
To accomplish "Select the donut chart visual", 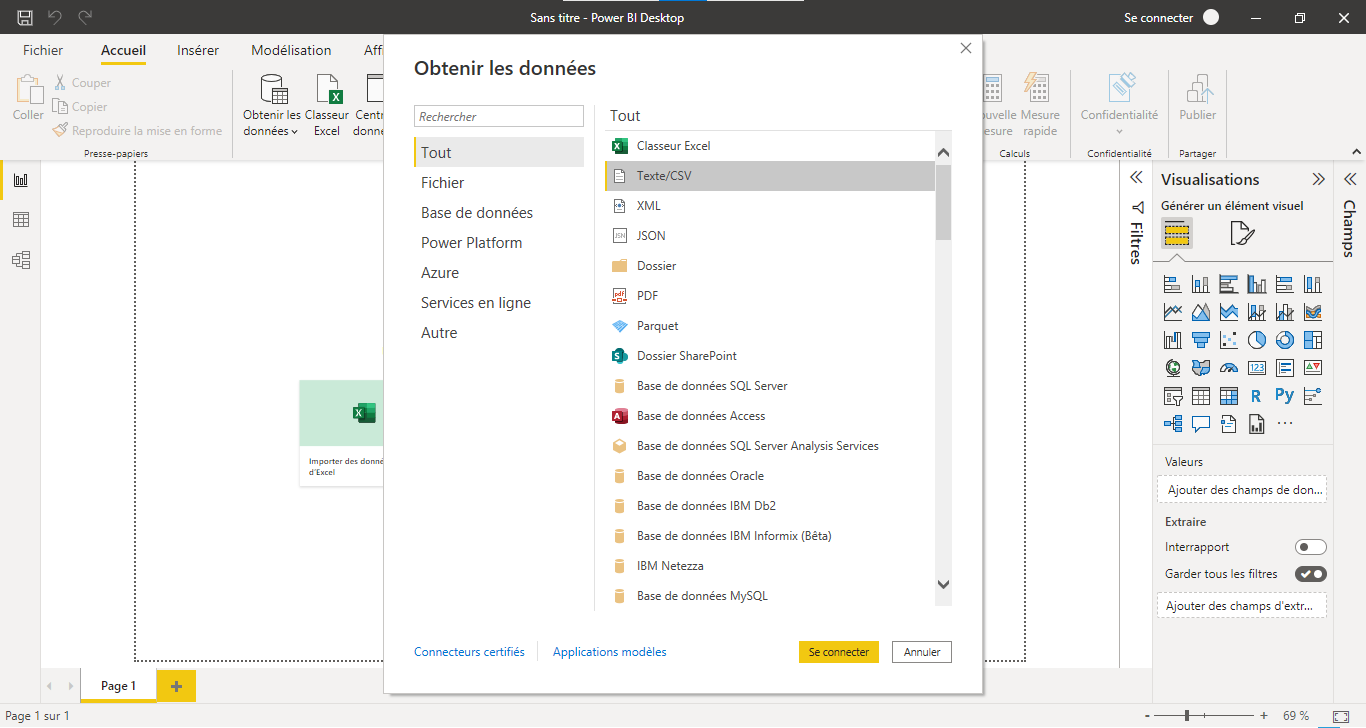I will [x=1285, y=340].
